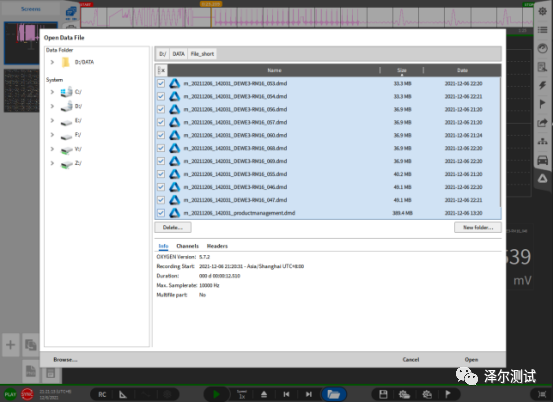
Task: Click the highlighted open data file folder icon
Action: click(x=333, y=394)
